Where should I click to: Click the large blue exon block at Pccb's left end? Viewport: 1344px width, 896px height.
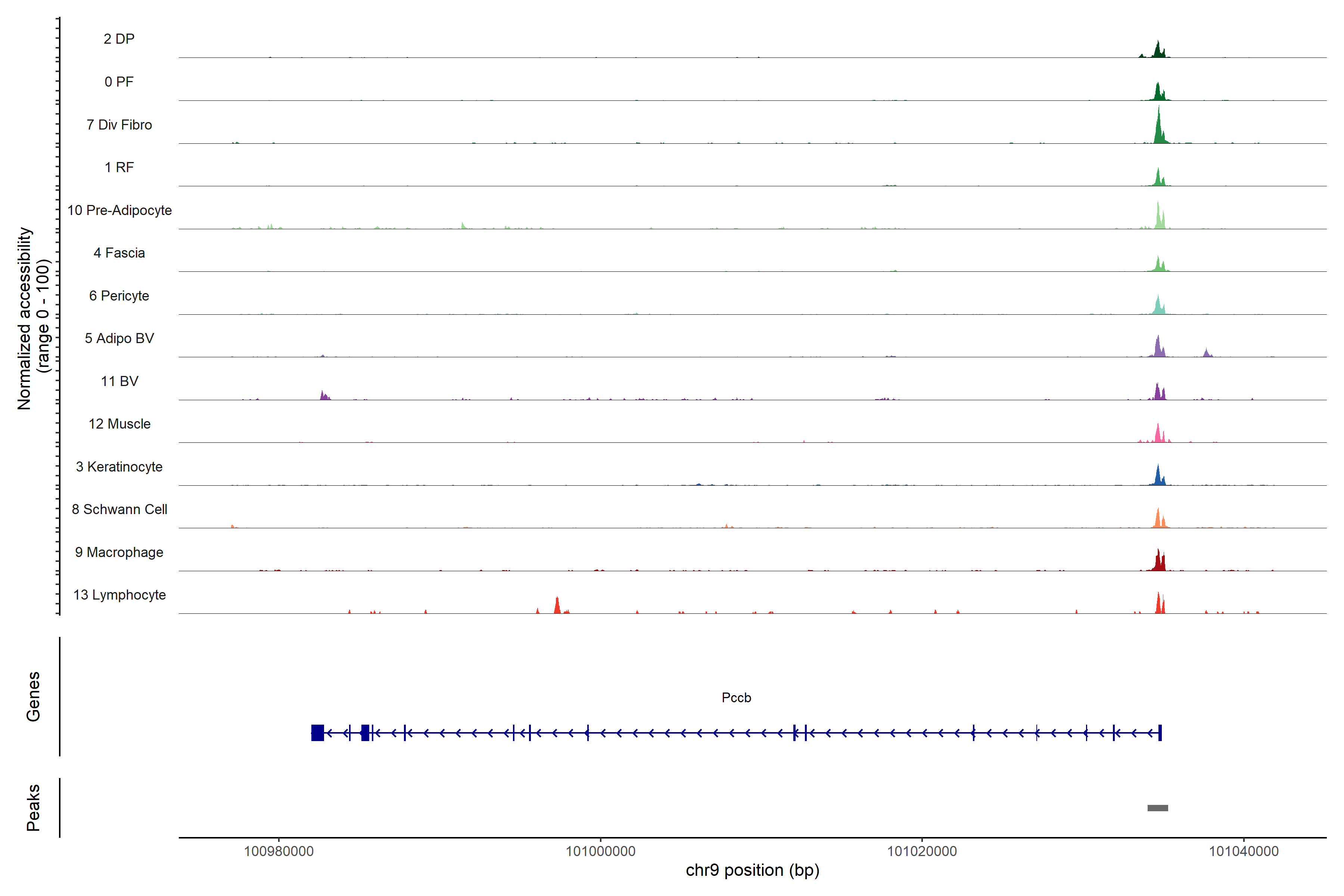[317, 732]
